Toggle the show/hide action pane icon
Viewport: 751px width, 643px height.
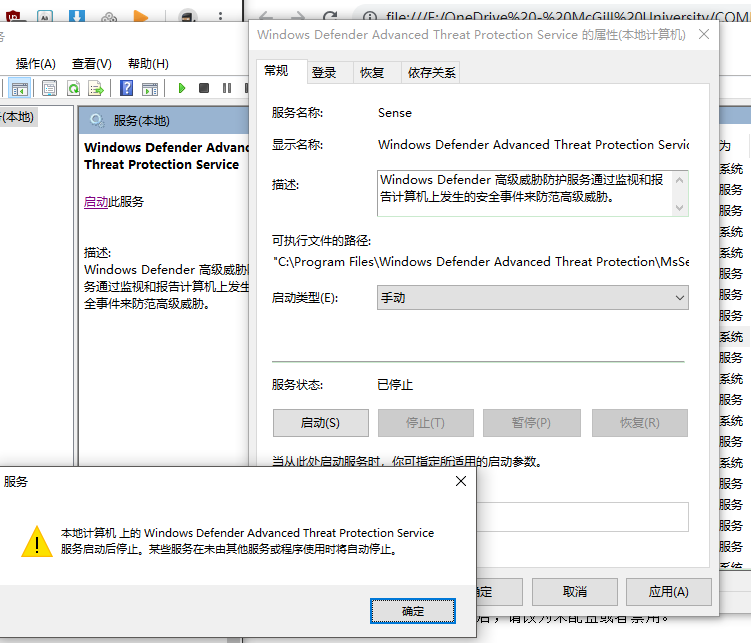coord(150,89)
